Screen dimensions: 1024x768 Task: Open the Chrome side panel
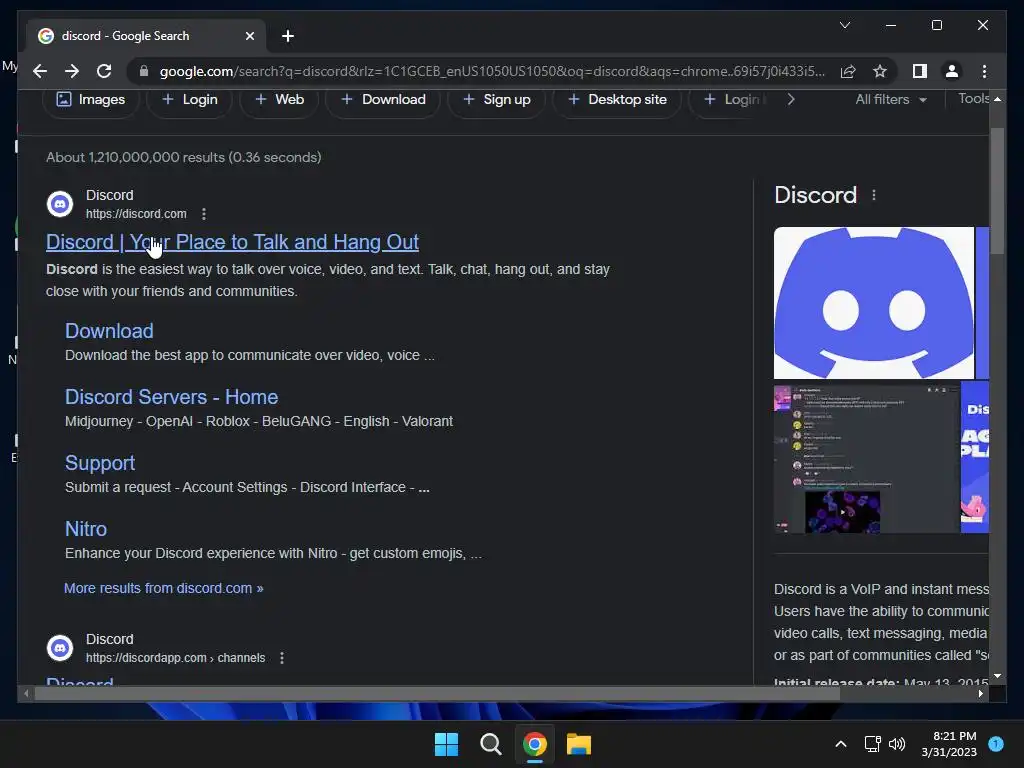(x=920, y=71)
